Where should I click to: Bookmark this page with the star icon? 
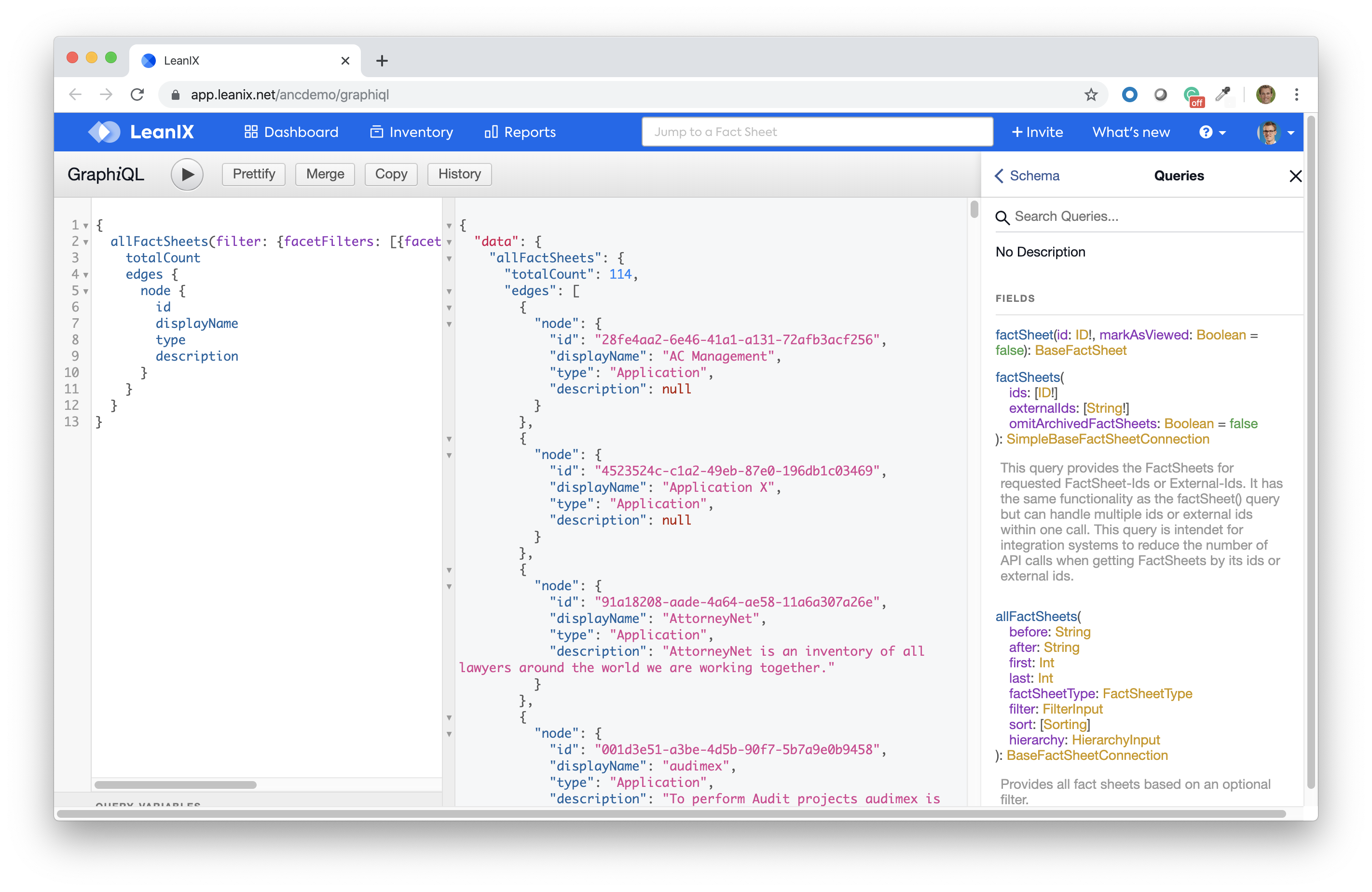pos(1091,95)
